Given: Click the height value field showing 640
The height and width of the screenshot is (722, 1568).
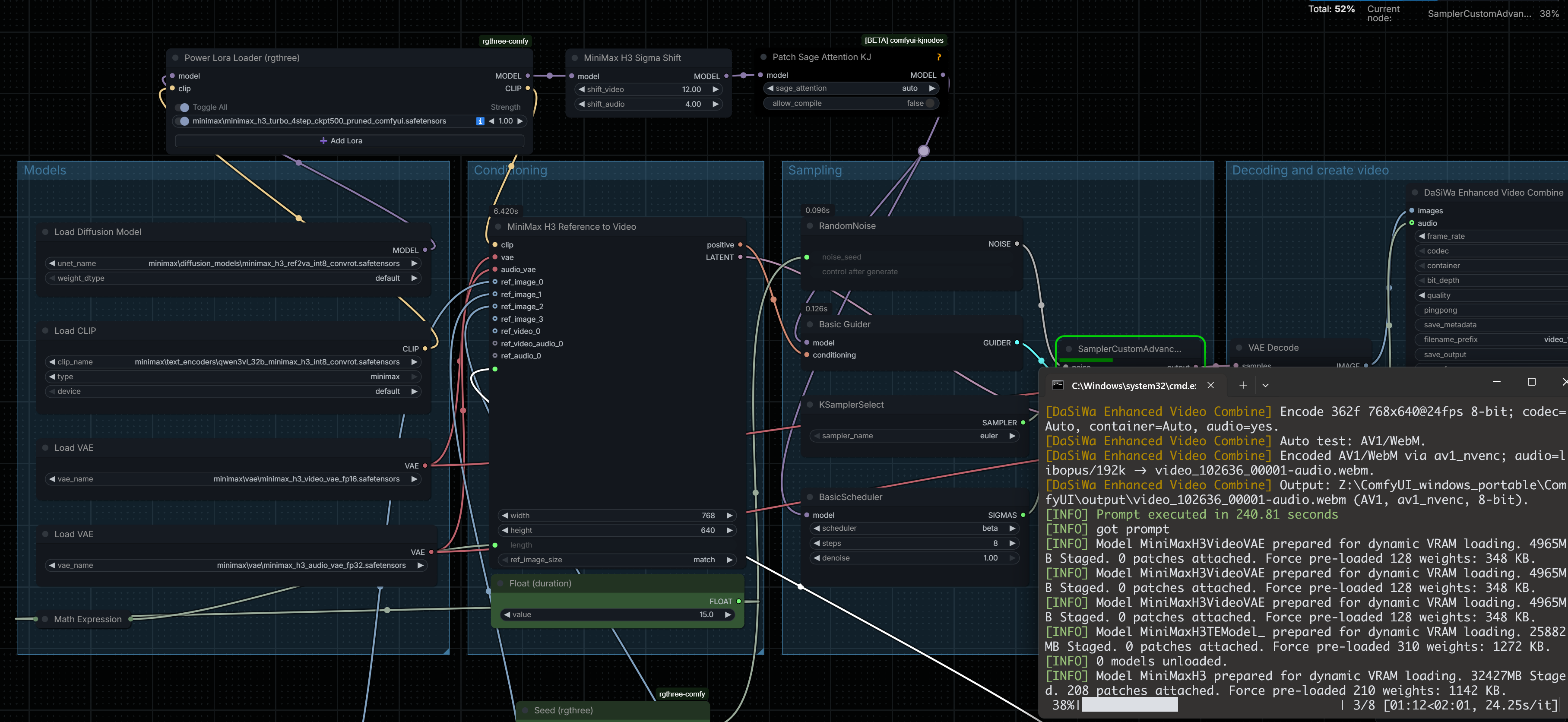Looking at the screenshot, I should [x=617, y=531].
